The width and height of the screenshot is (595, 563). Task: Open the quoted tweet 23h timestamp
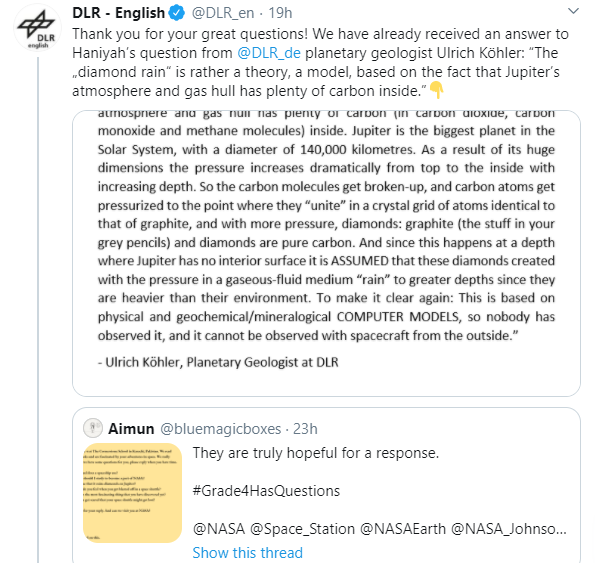tap(305, 429)
